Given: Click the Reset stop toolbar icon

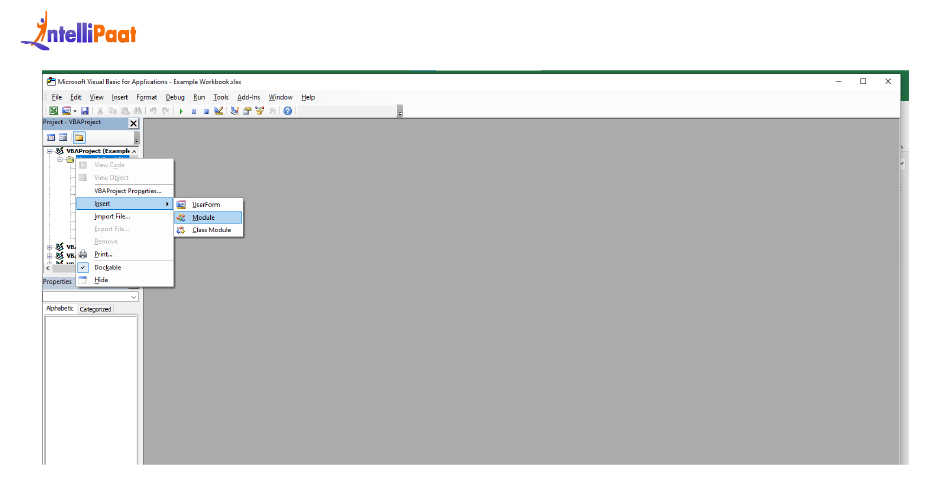Looking at the screenshot, I should click(x=206, y=111).
